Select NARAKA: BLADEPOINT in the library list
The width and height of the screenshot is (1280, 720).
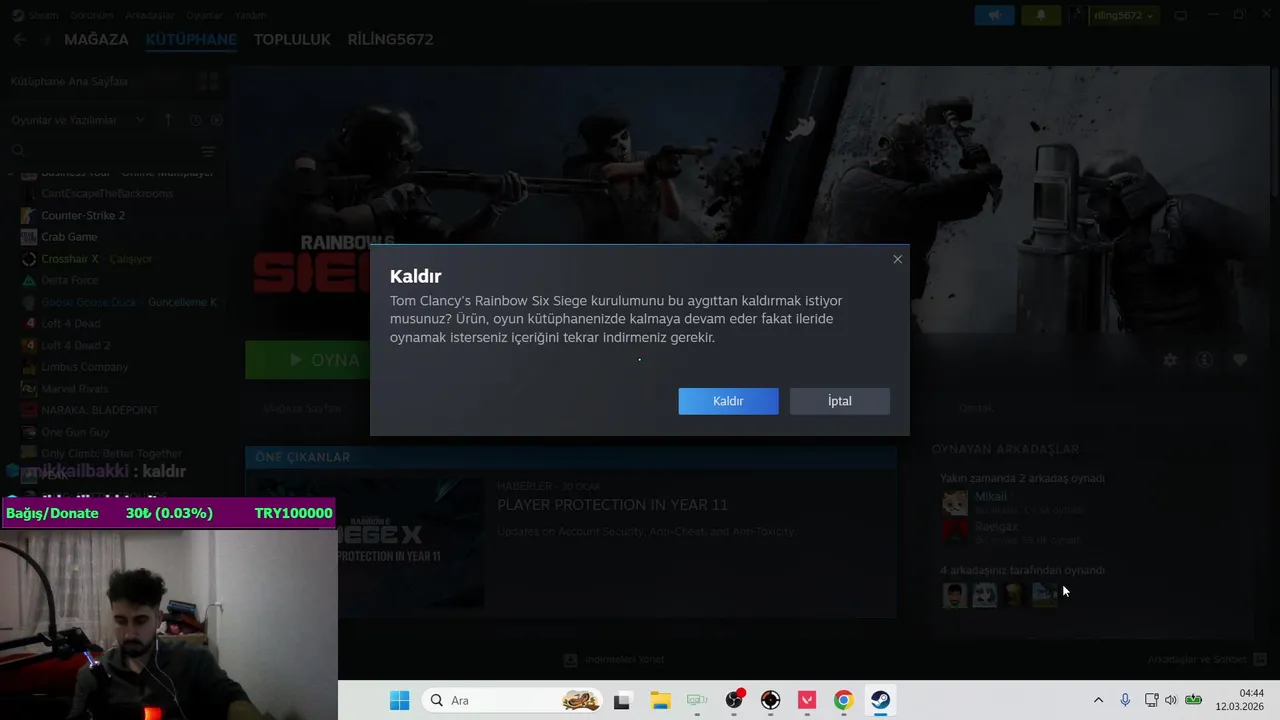100,410
